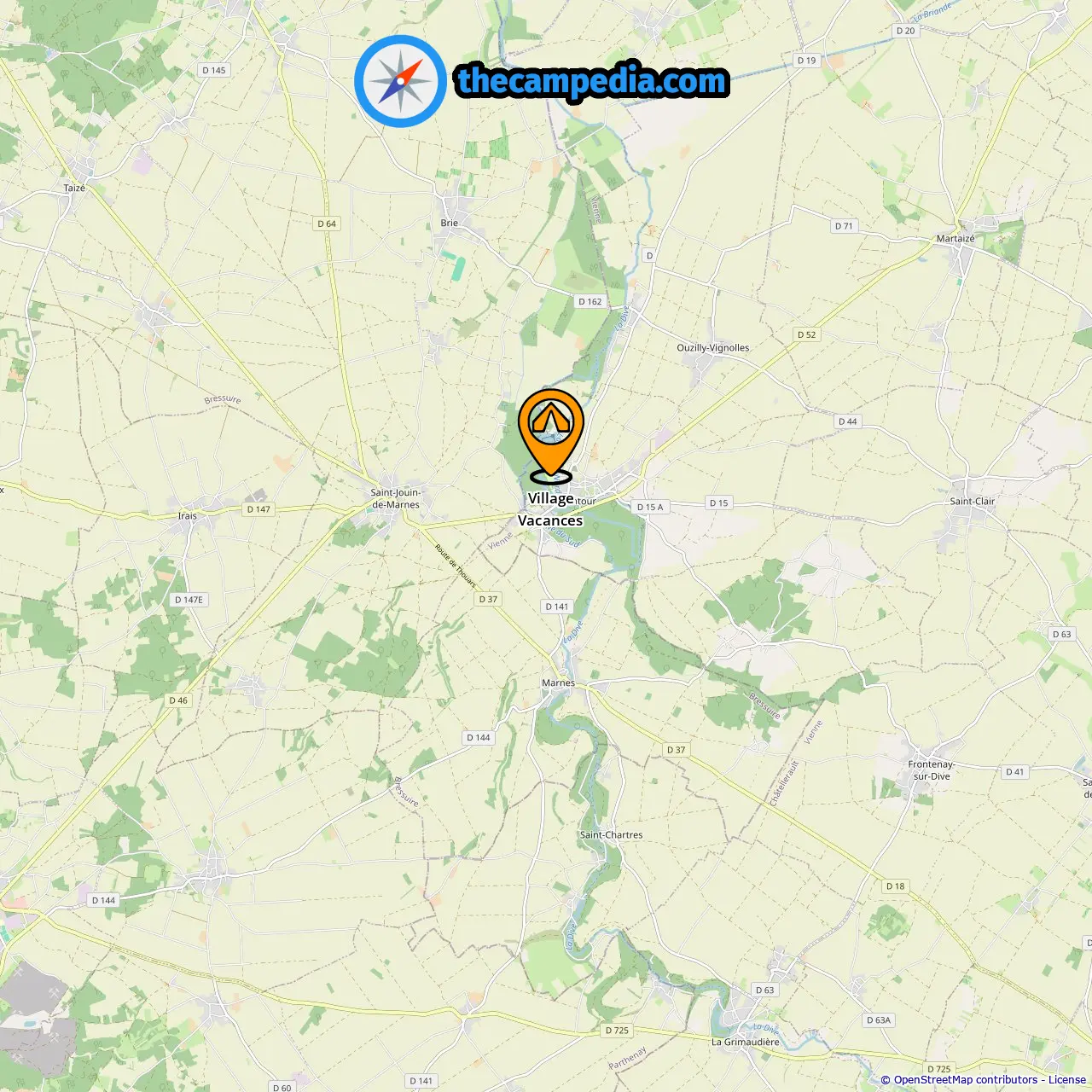Click the D 145 road shield
The height and width of the screenshot is (1092, 1092).
point(214,70)
